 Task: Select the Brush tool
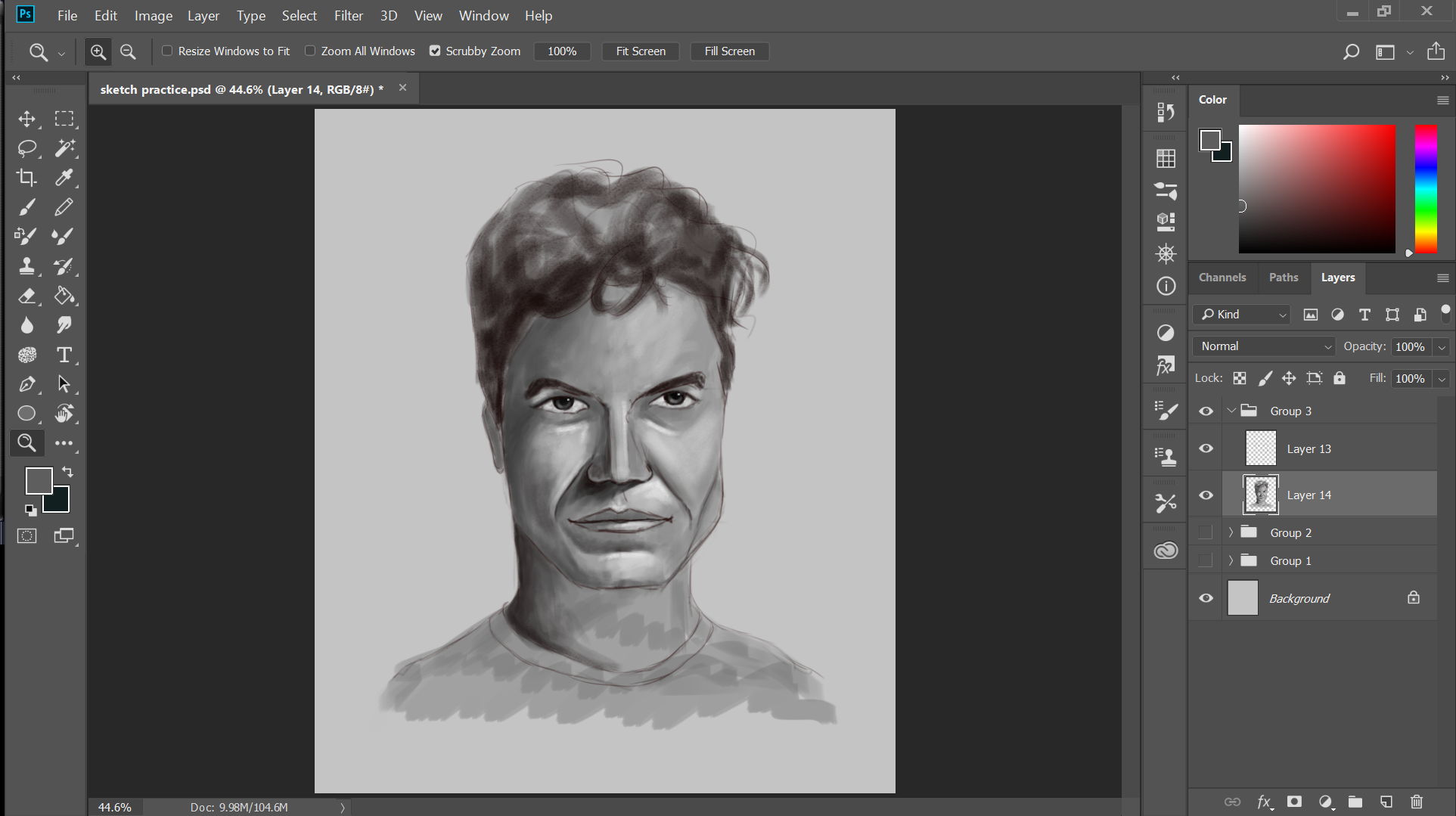point(27,207)
